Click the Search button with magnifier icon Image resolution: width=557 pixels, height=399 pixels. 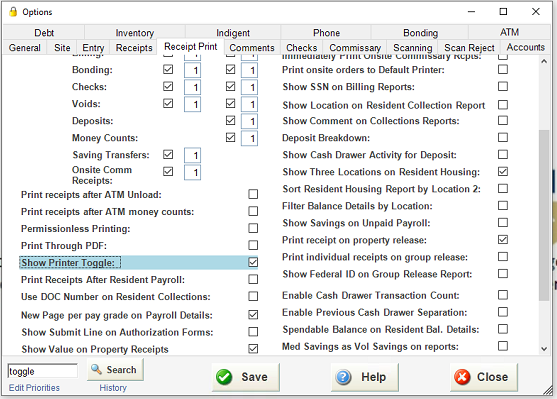(x=115, y=370)
